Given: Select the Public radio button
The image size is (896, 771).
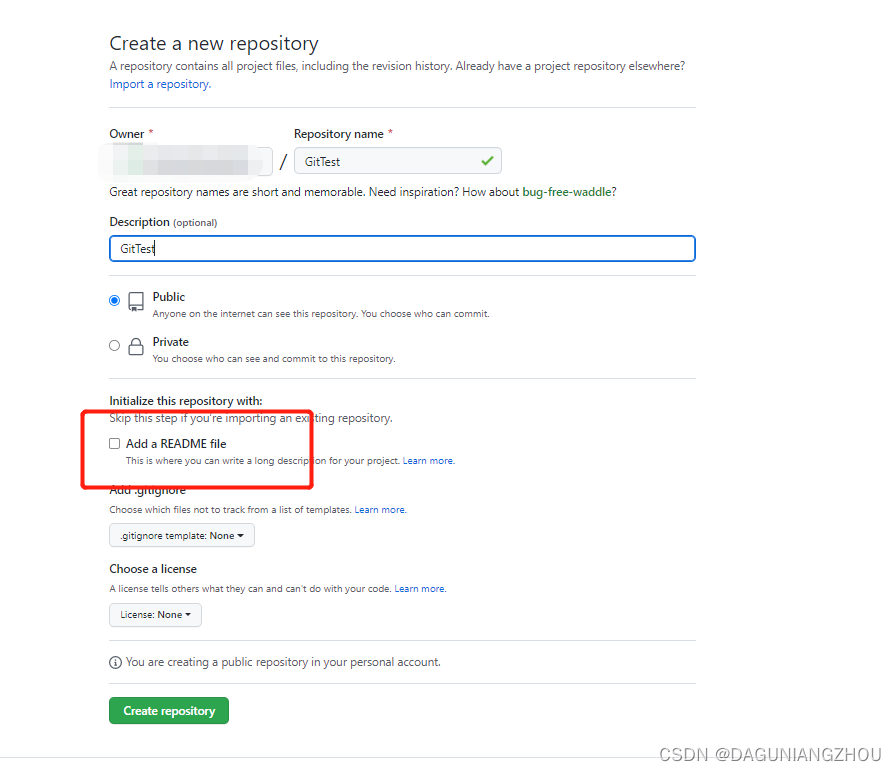Looking at the screenshot, I should [115, 300].
